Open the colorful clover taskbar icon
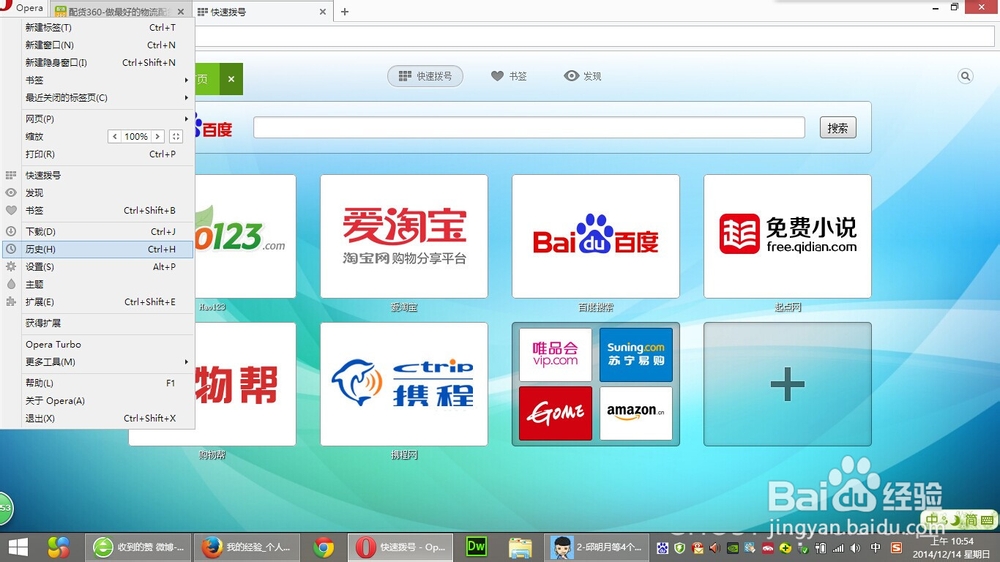The height and width of the screenshot is (562, 1000). (59, 547)
